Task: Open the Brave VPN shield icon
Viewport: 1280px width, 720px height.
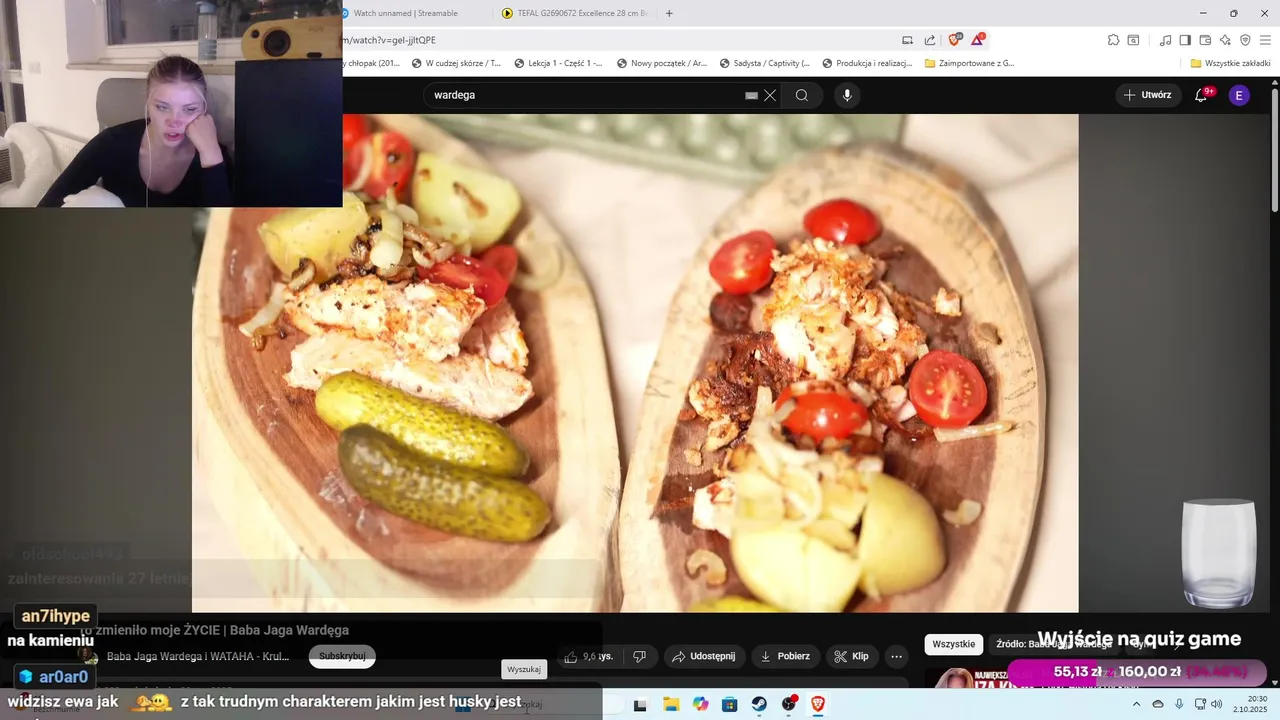Action: (1245, 40)
